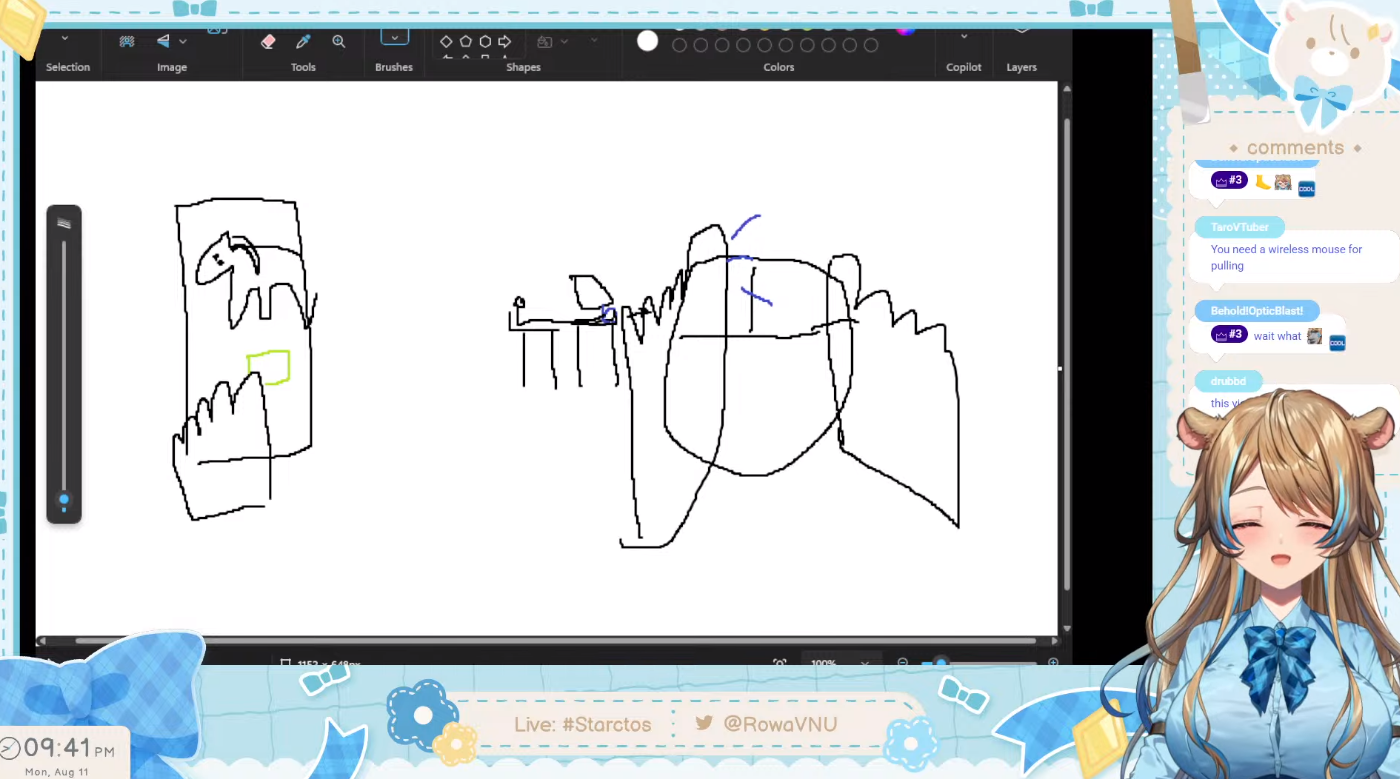
Task: Click the wireless mouse comment text
Action: tap(1286, 257)
